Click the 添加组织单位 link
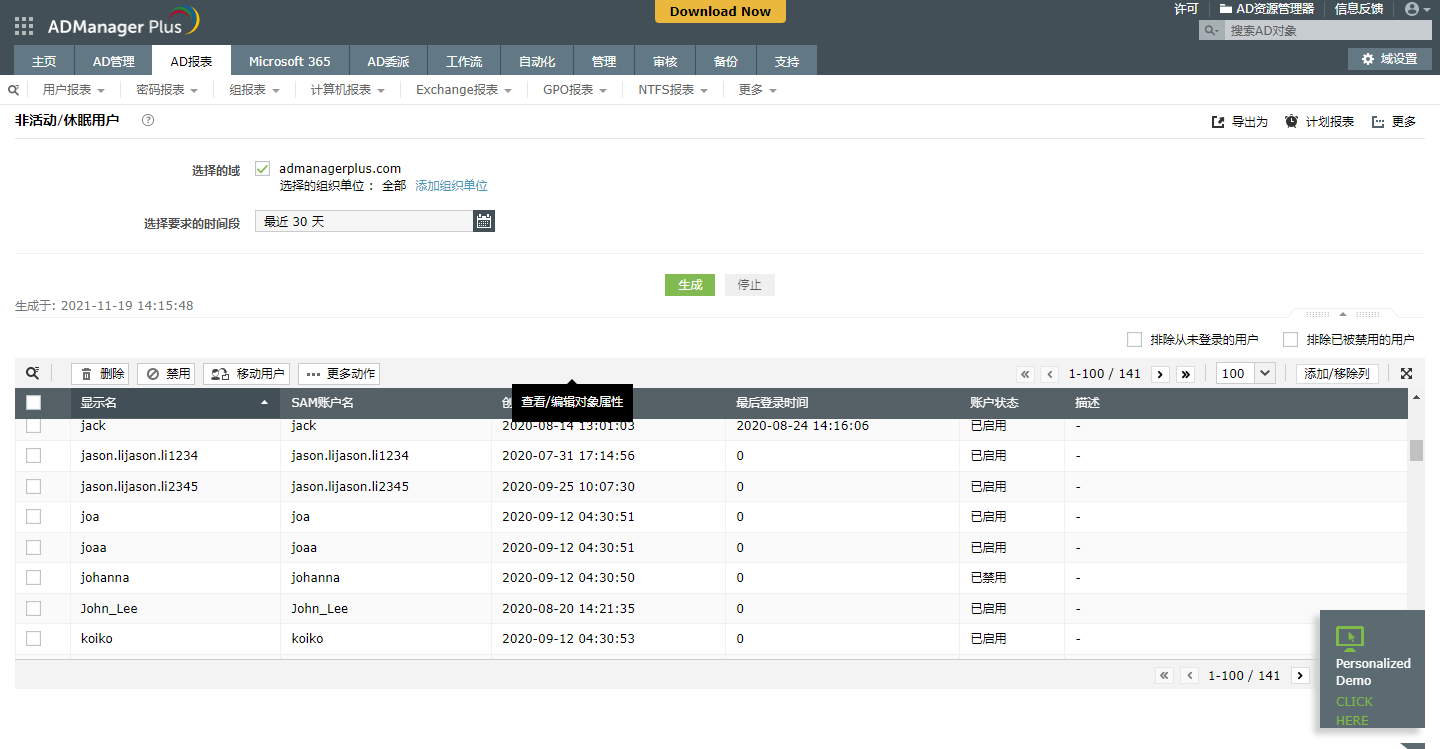This screenshot has width=1440, height=749. click(x=451, y=186)
